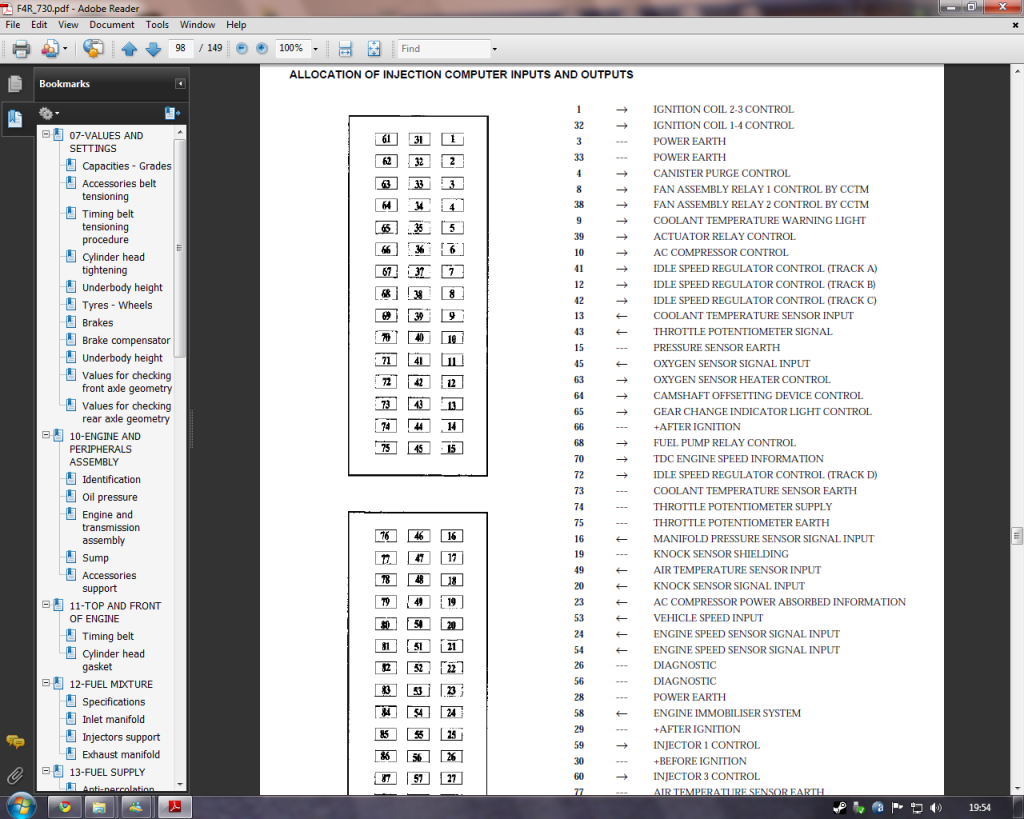This screenshot has width=1024, height=819.
Task: Click the page number input field
Action: (x=181, y=48)
